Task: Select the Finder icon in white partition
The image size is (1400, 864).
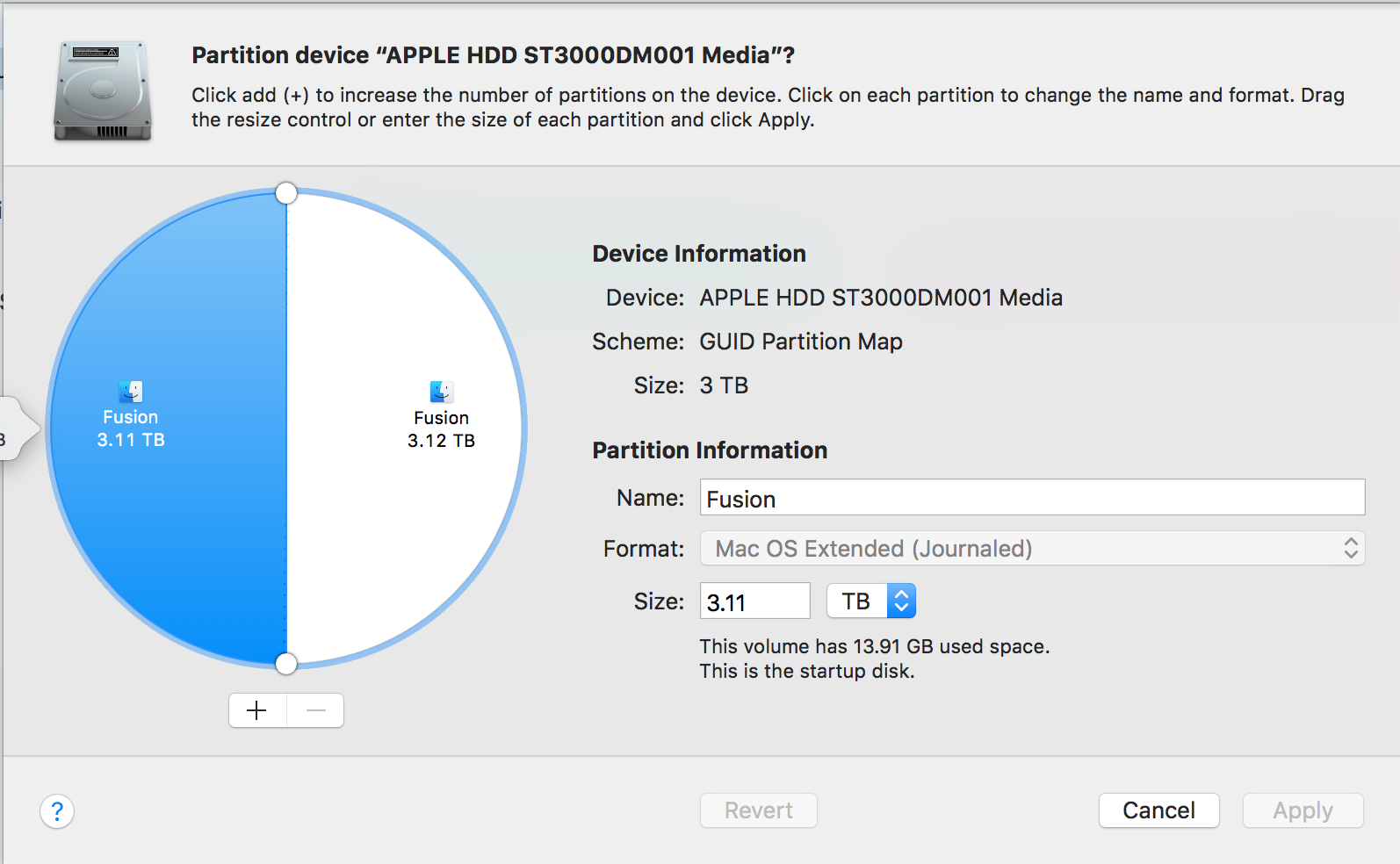Action: tap(442, 392)
